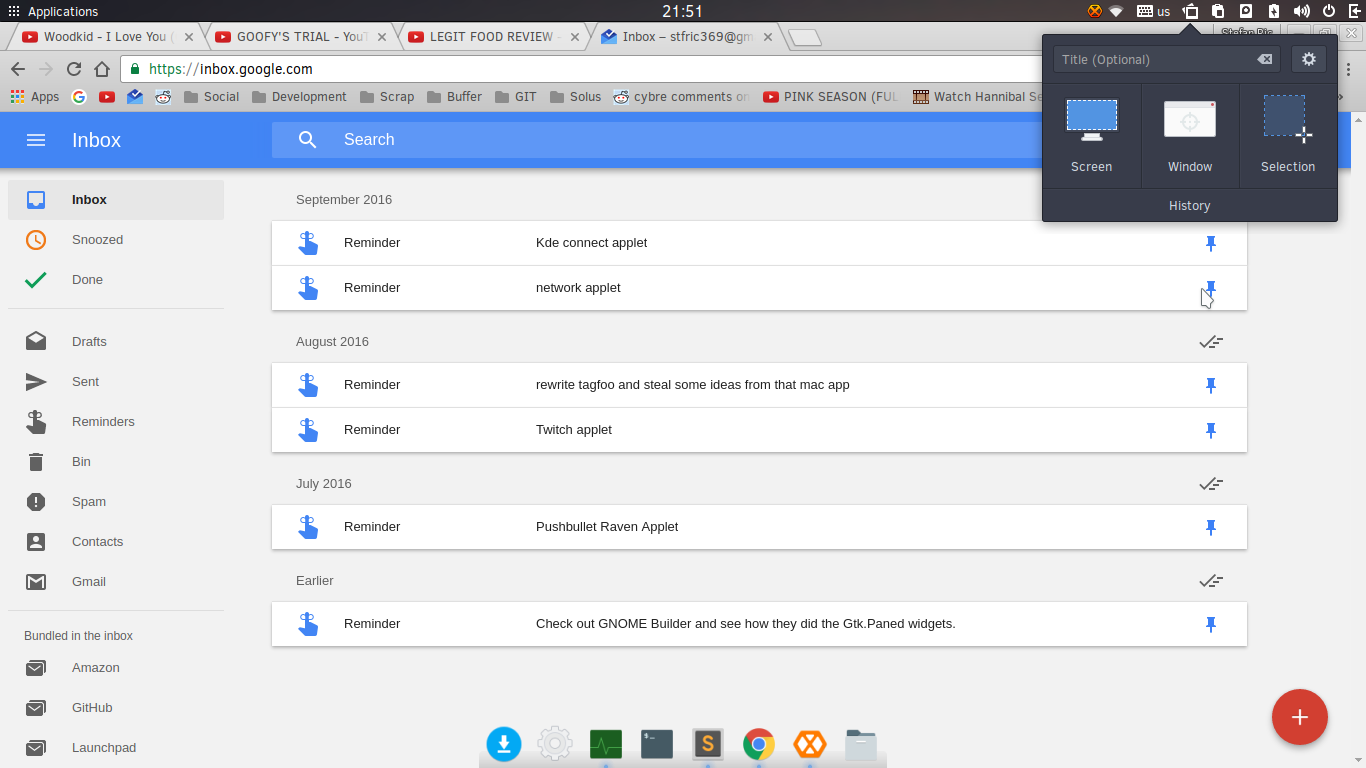Unpin the Pushbullet Raven Applet reminder

coord(1211,527)
